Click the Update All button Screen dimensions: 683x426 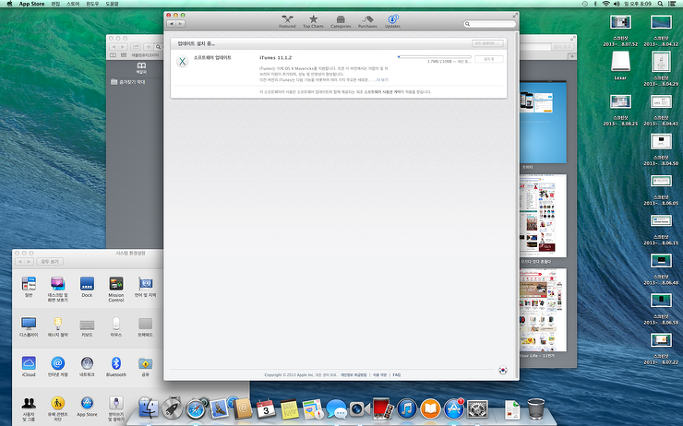[x=488, y=44]
